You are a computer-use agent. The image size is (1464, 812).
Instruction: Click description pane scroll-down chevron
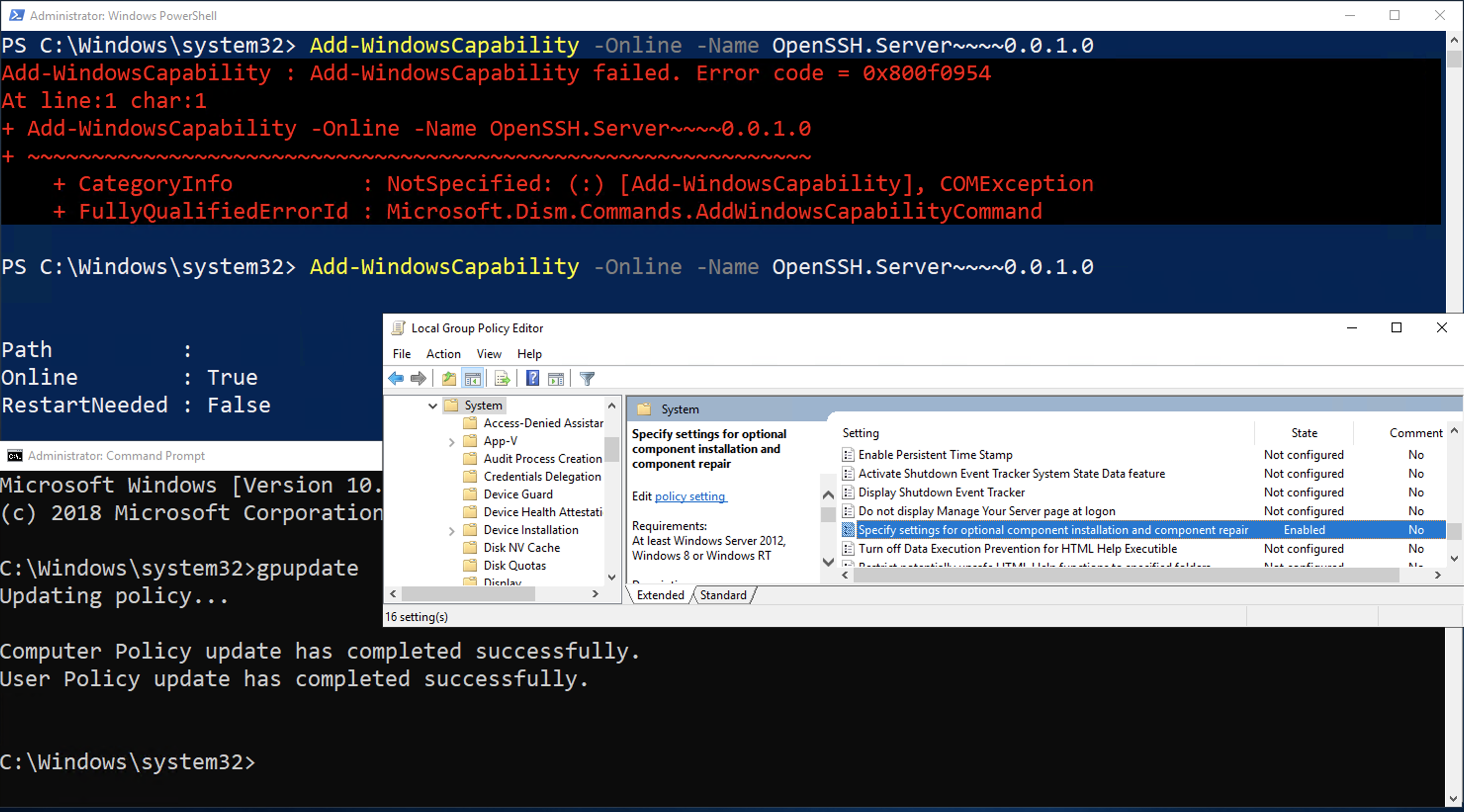[x=828, y=562]
